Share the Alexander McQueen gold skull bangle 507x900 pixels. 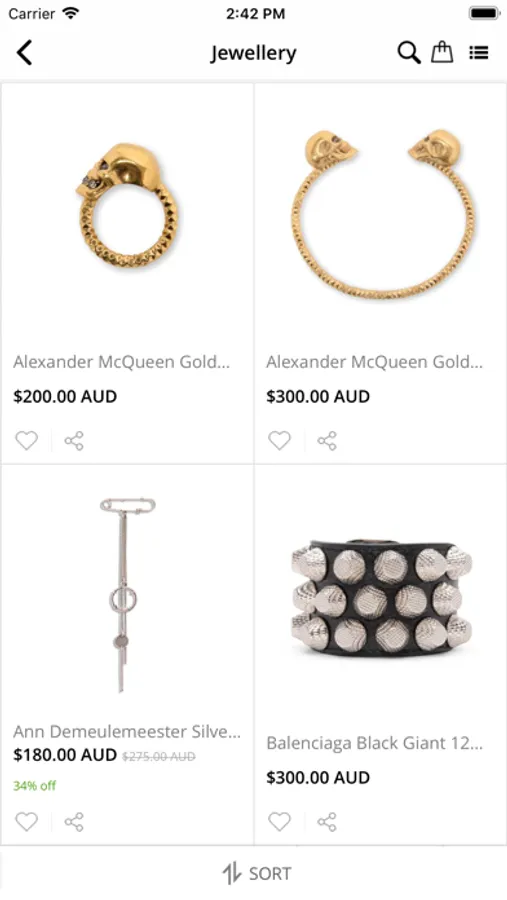click(x=327, y=441)
